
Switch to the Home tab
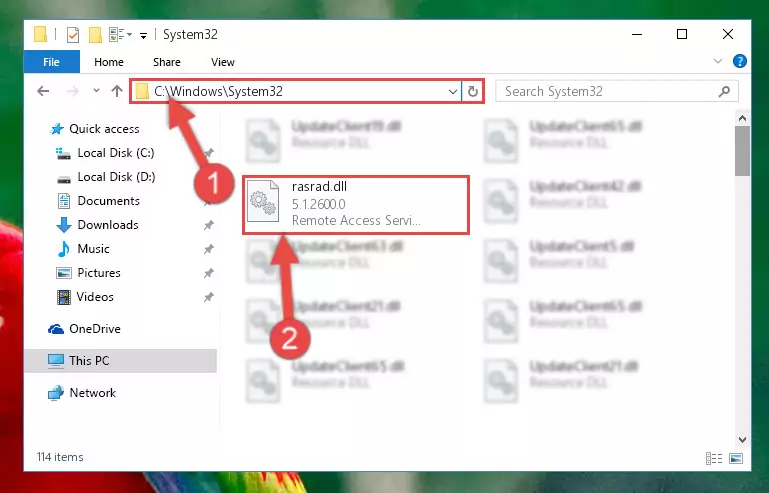coord(109,62)
